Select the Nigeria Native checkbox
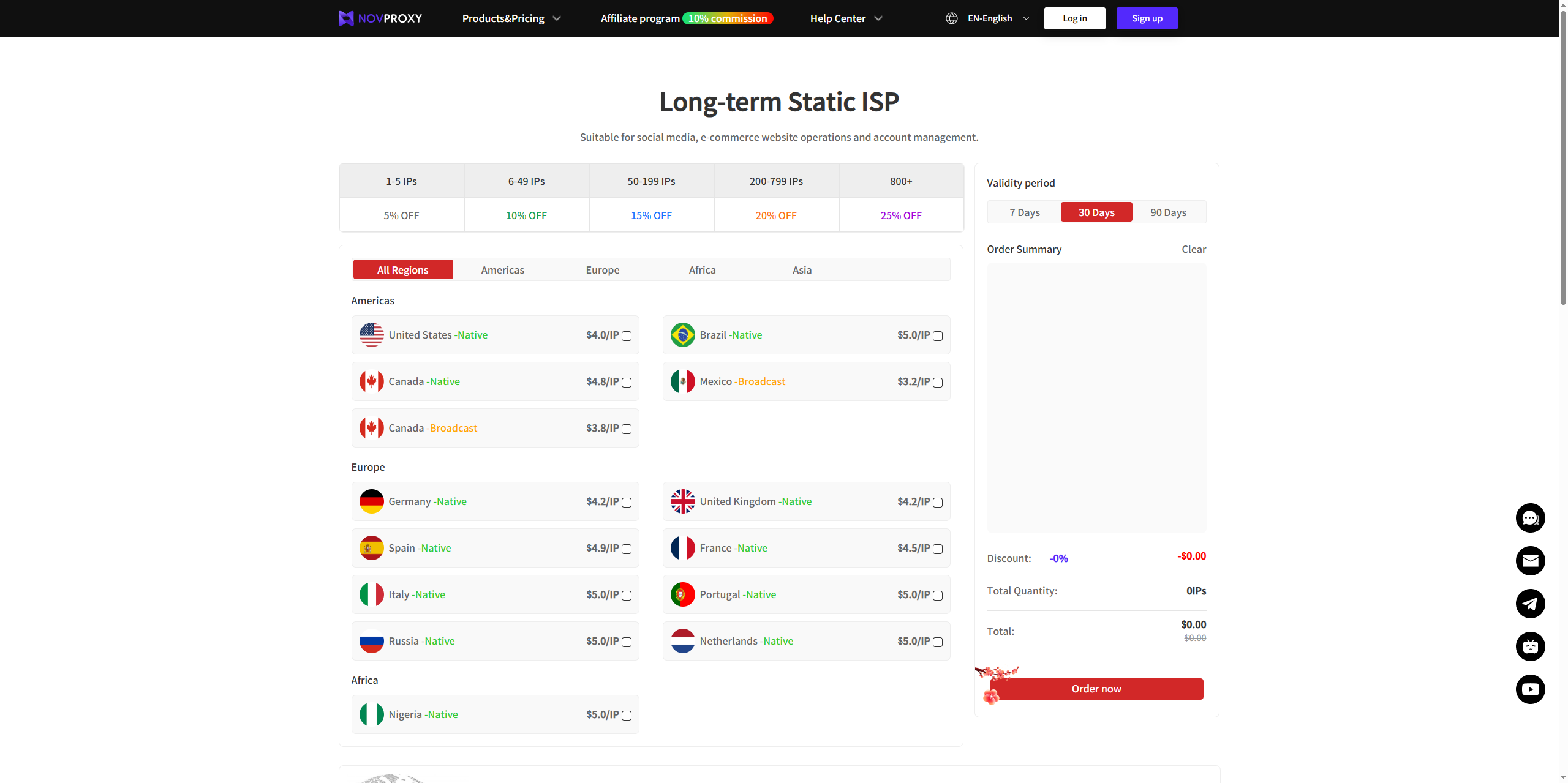 click(627, 716)
